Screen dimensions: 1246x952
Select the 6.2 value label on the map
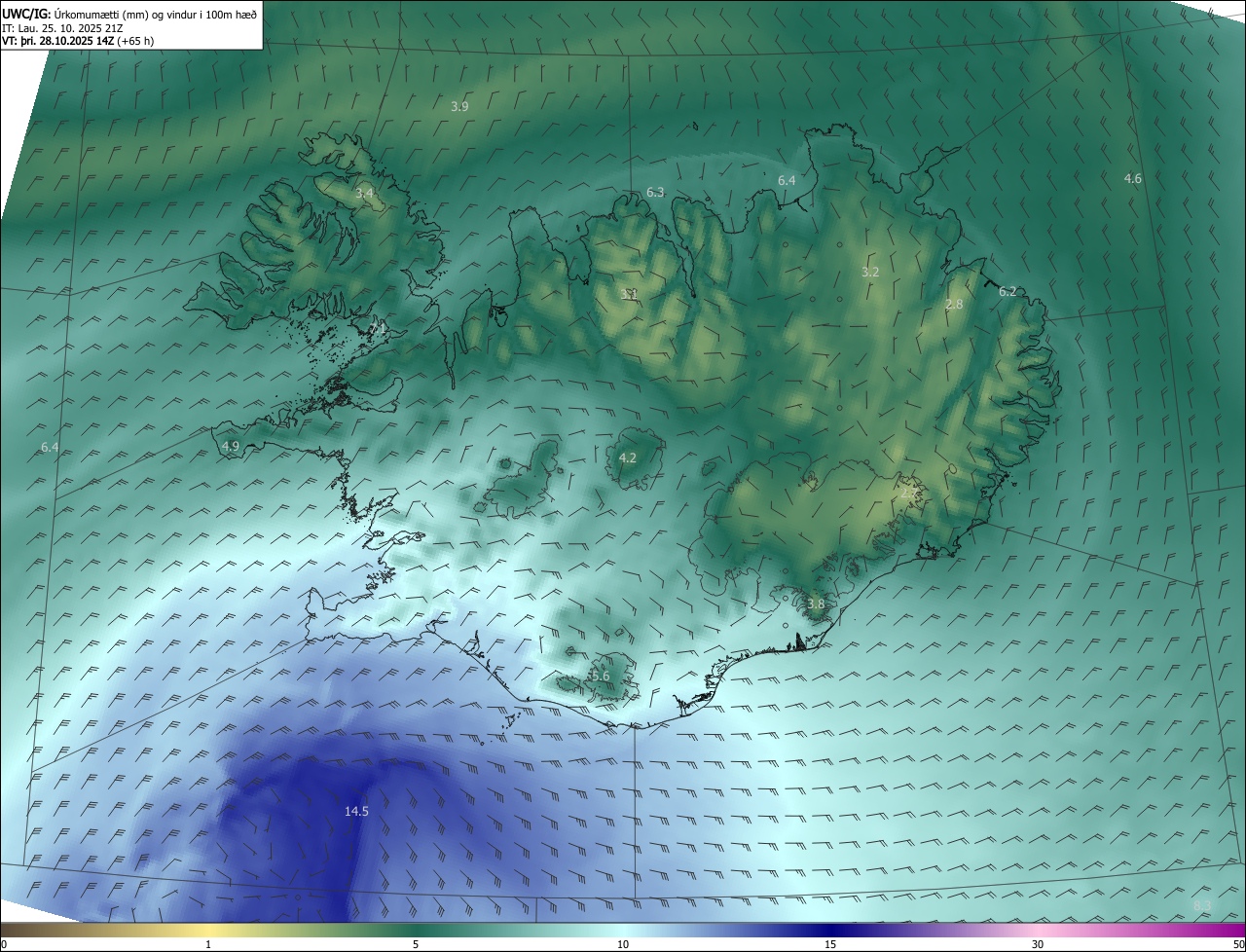click(x=1008, y=291)
